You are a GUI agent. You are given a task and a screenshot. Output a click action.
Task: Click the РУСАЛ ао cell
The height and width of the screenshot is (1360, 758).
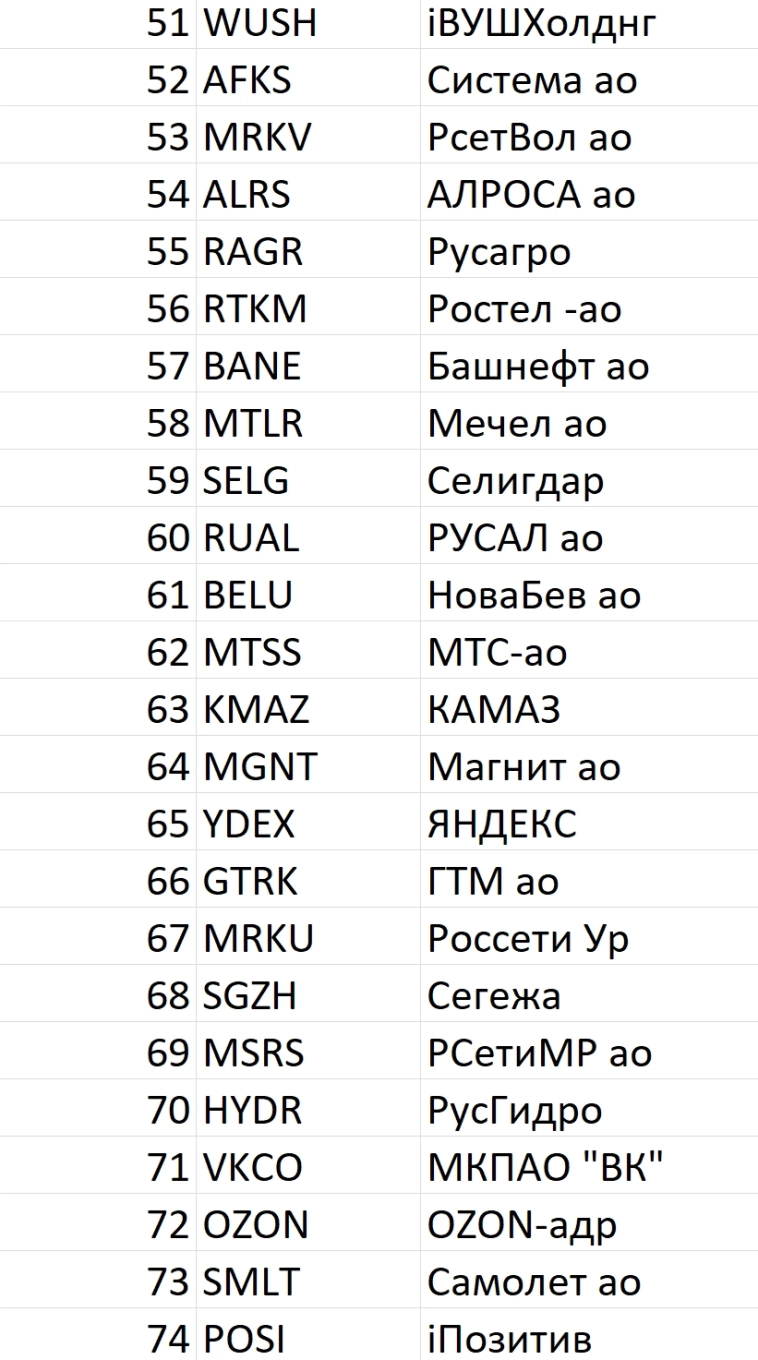point(516,538)
